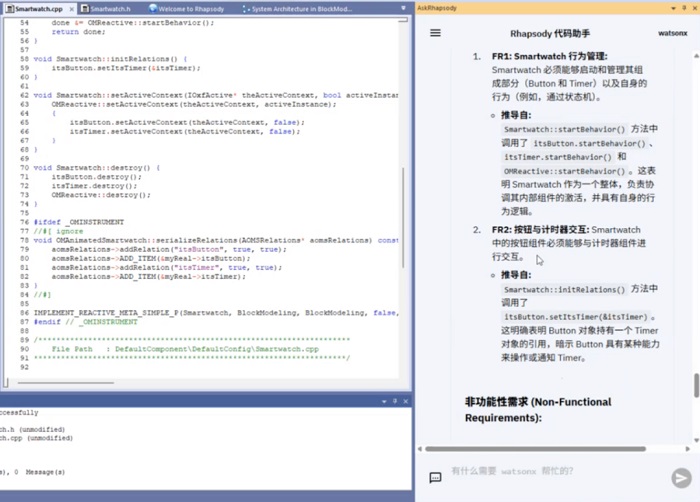Click line 86 IMPLEMENT_REACTIVE_META_SIMPLE_P macro
The width and height of the screenshot is (700, 502).
pyautogui.click(x=216, y=313)
